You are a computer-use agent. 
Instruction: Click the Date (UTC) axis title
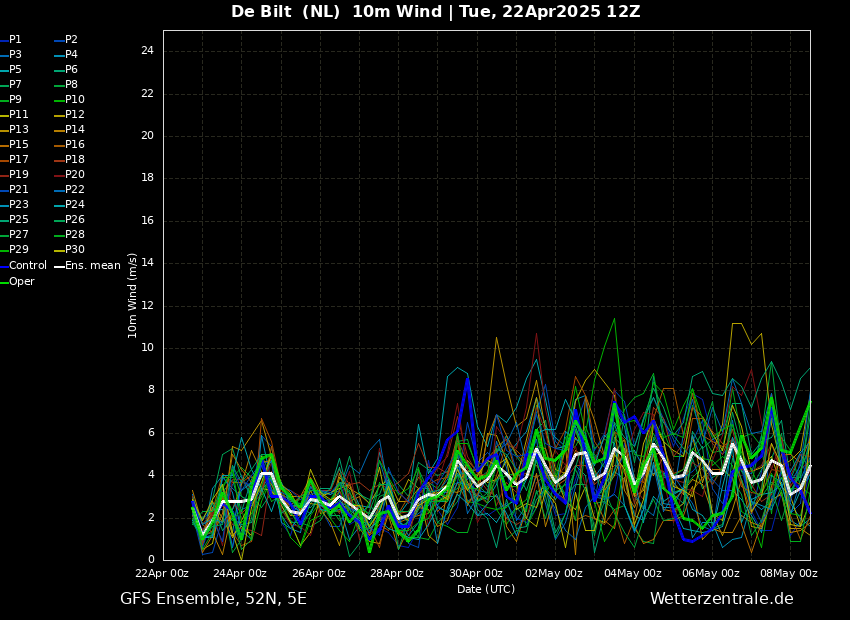pos(486,590)
